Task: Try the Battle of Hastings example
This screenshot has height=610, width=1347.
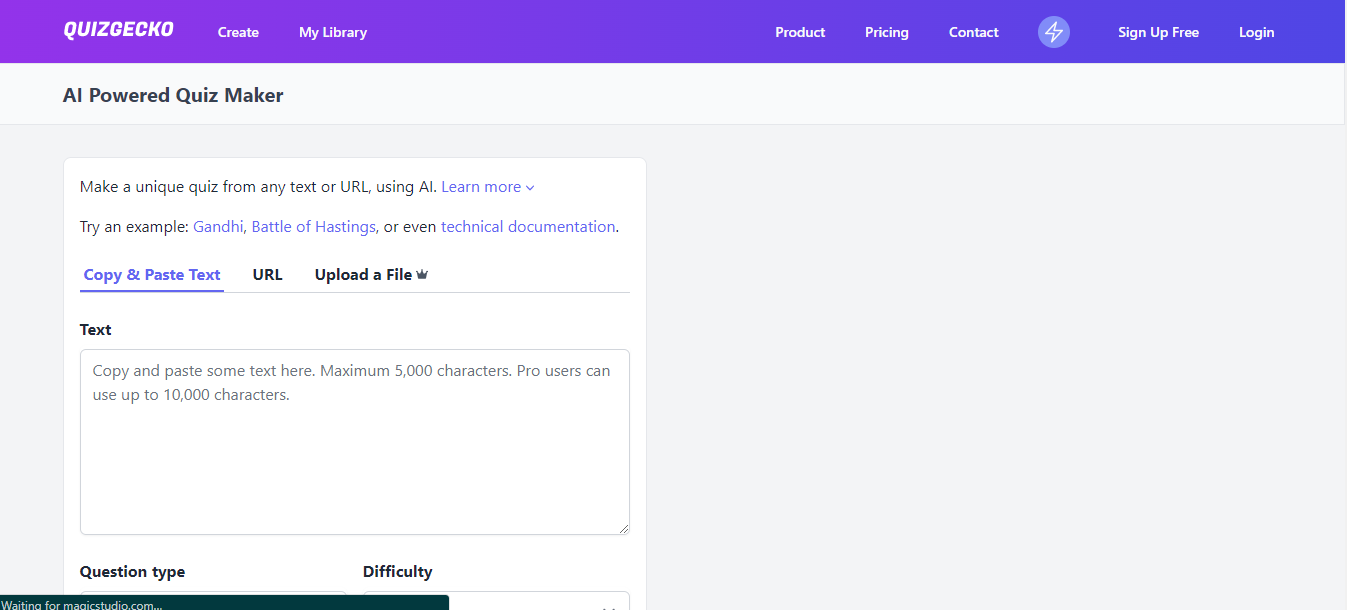Action: tap(313, 227)
